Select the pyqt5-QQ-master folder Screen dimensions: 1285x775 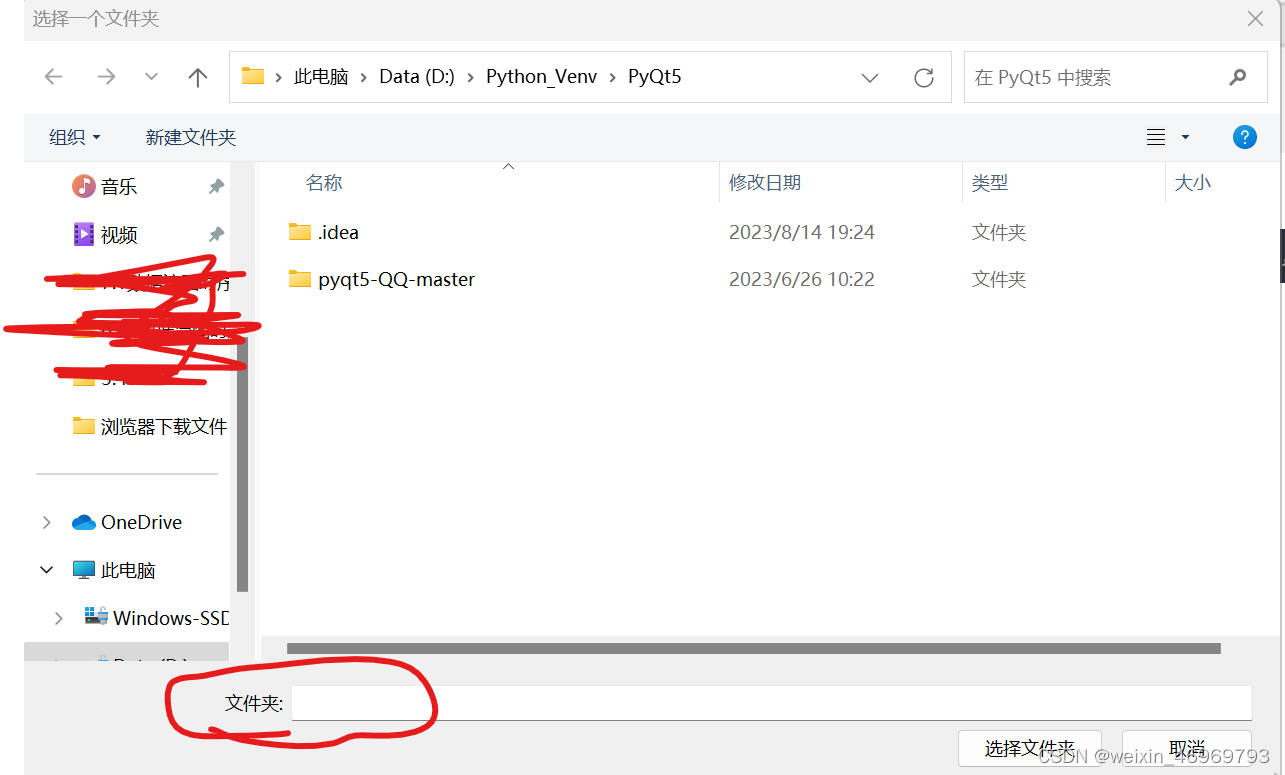pyautogui.click(x=396, y=279)
